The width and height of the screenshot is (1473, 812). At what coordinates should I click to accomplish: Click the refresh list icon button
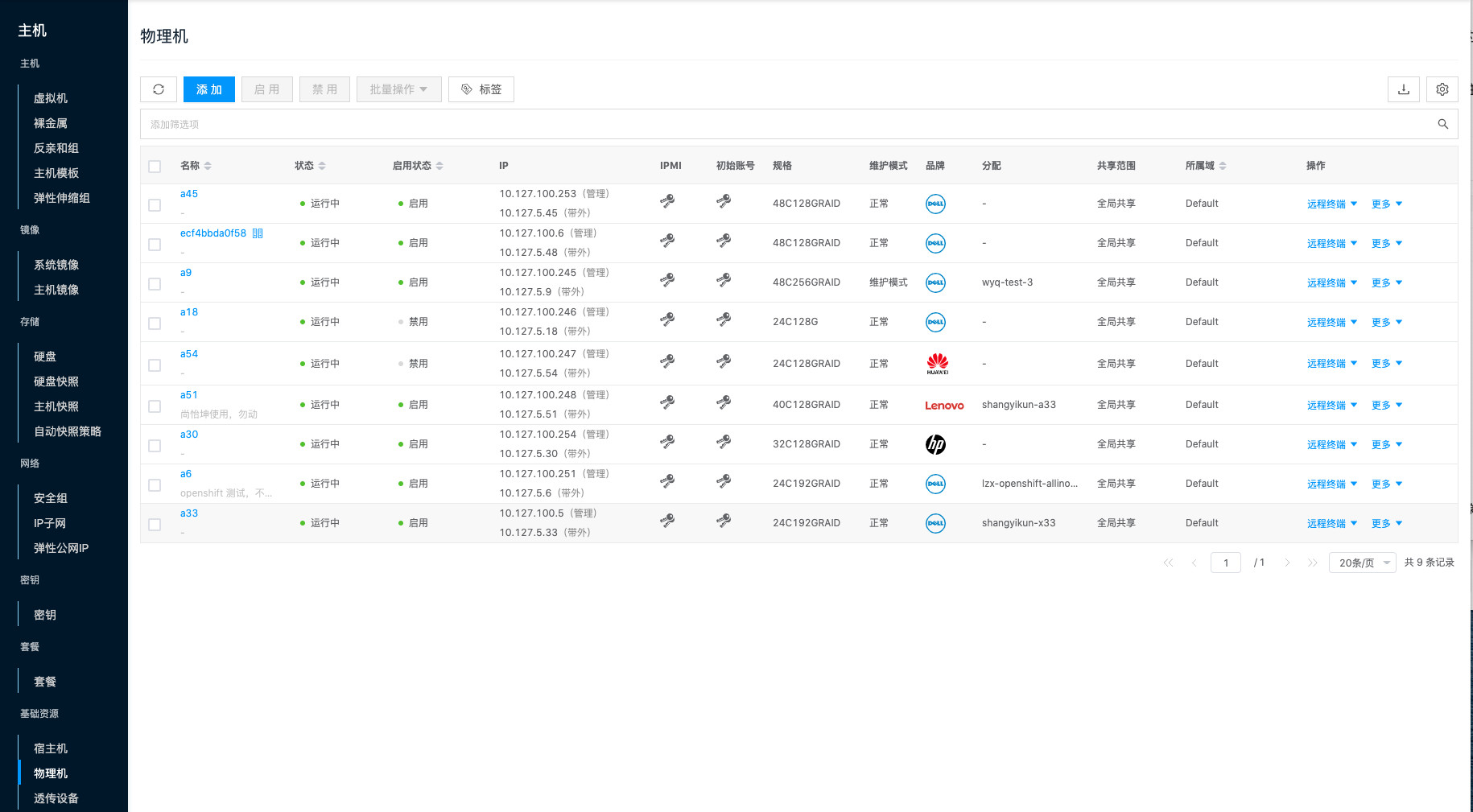coord(159,89)
